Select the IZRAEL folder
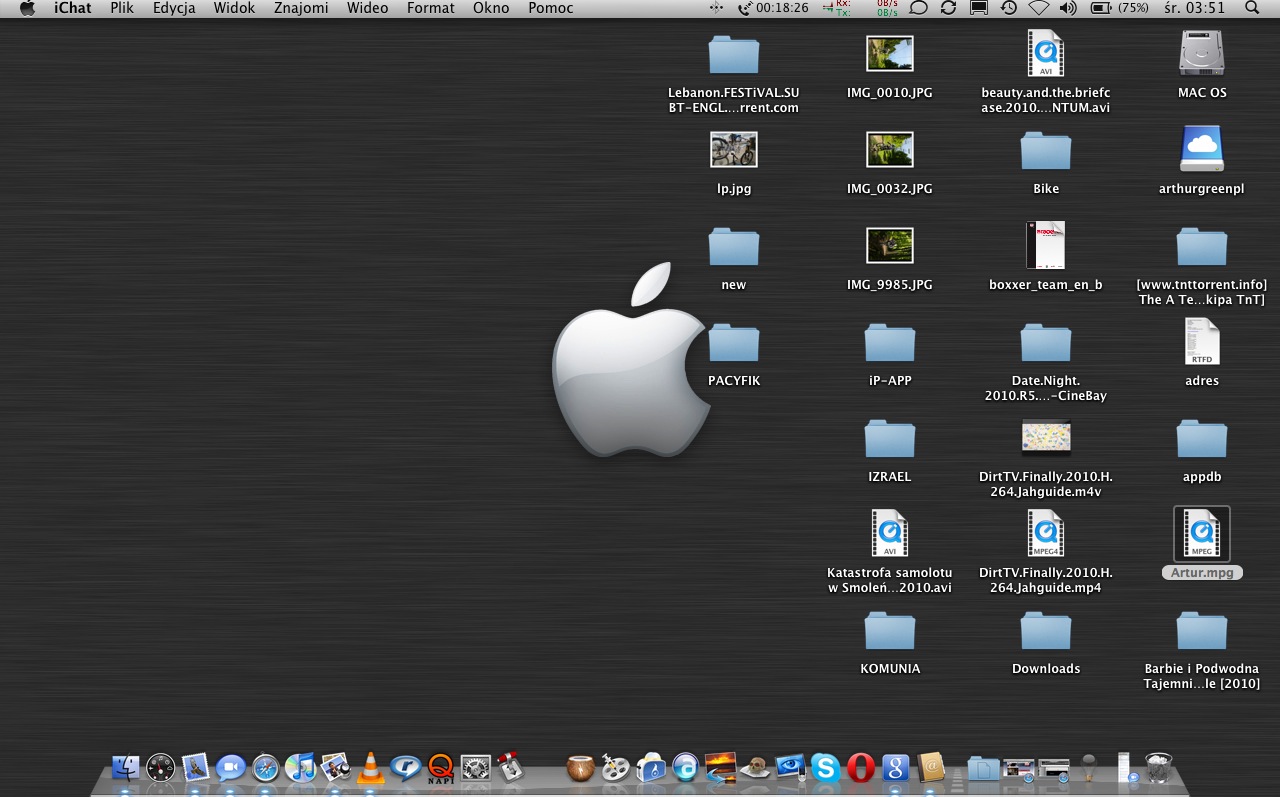The width and height of the screenshot is (1280, 797). click(x=890, y=438)
